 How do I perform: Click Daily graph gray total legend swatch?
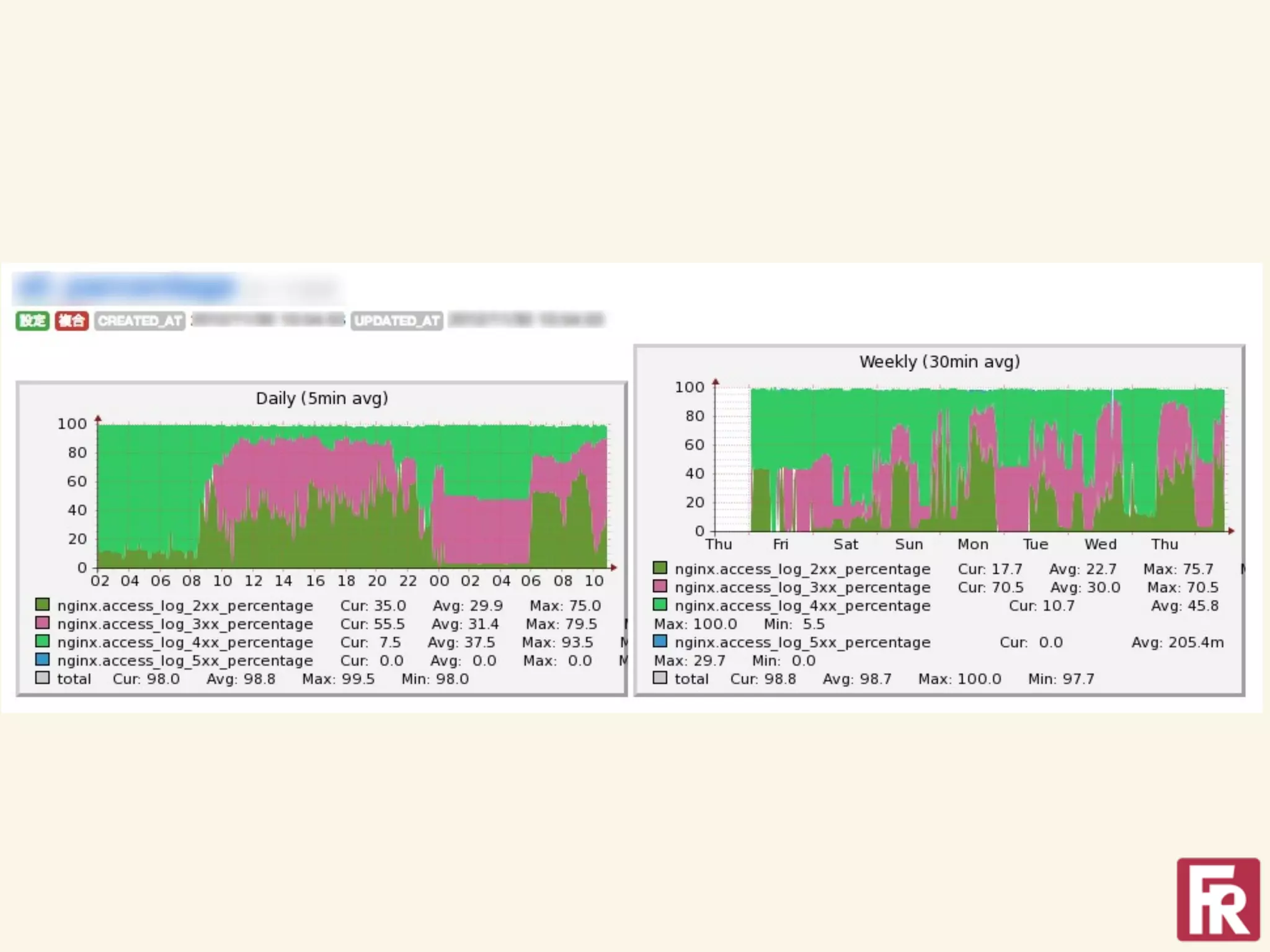click(42, 677)
